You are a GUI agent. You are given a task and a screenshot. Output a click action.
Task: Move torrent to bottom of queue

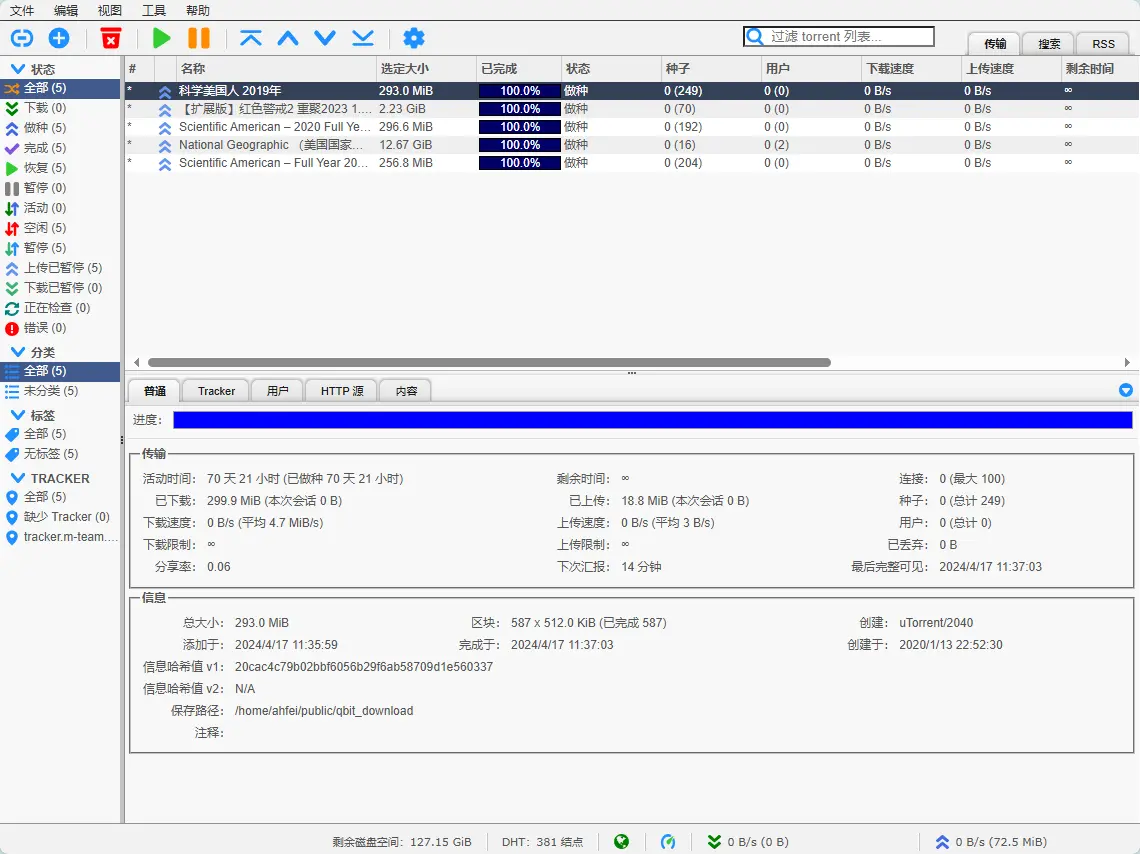click(362, 38)
